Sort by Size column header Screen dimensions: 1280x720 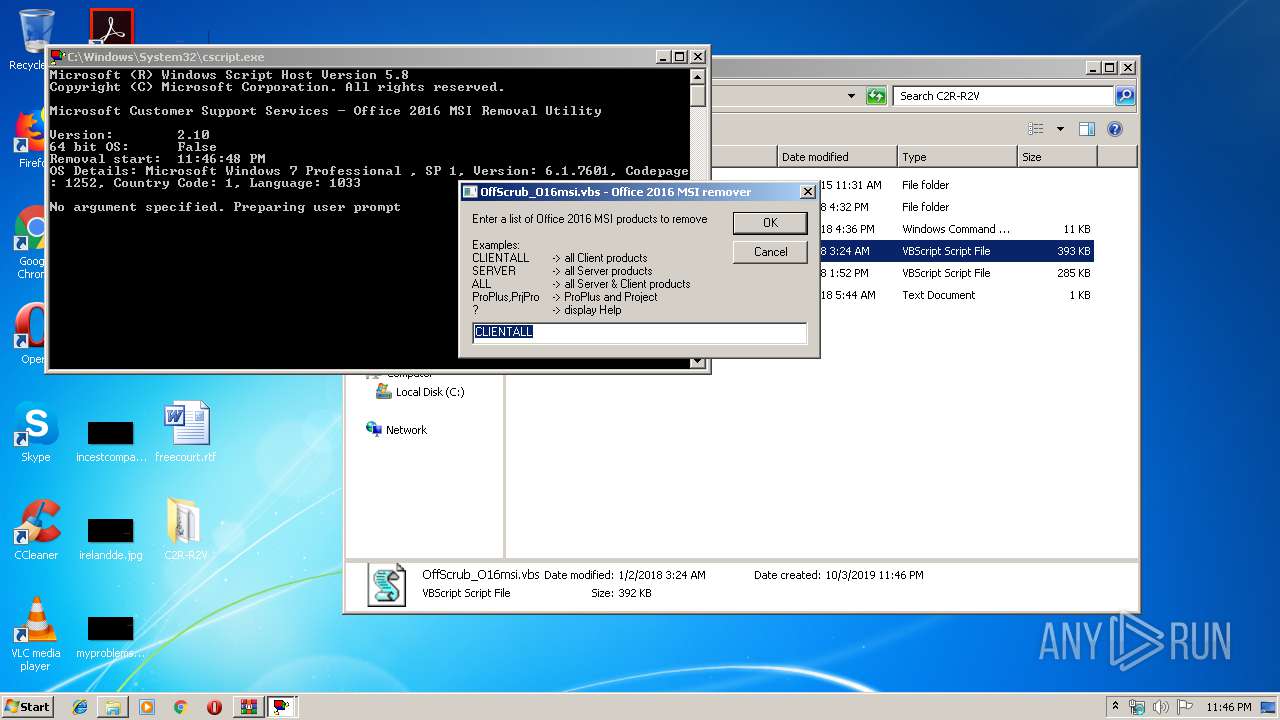click(1057, 157)
